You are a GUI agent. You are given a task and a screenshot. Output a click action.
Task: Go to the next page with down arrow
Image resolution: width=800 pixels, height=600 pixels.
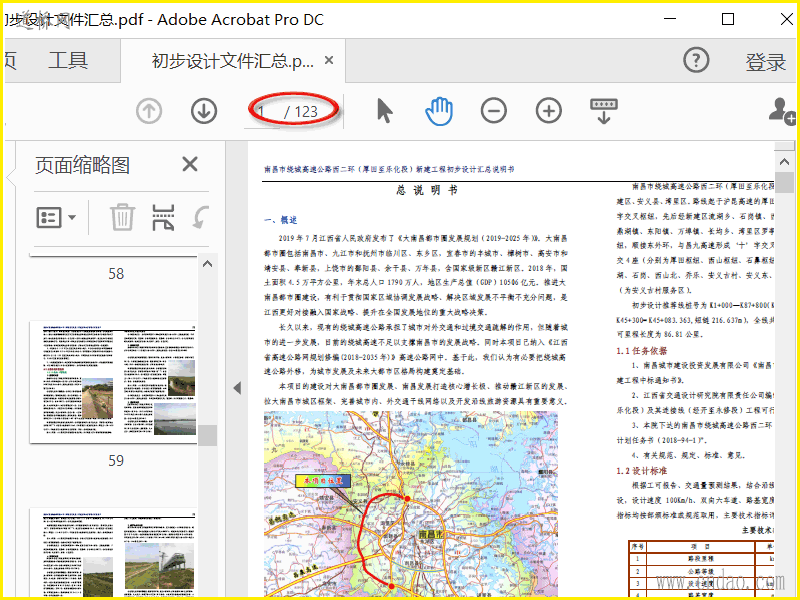[x=204, y=111]
